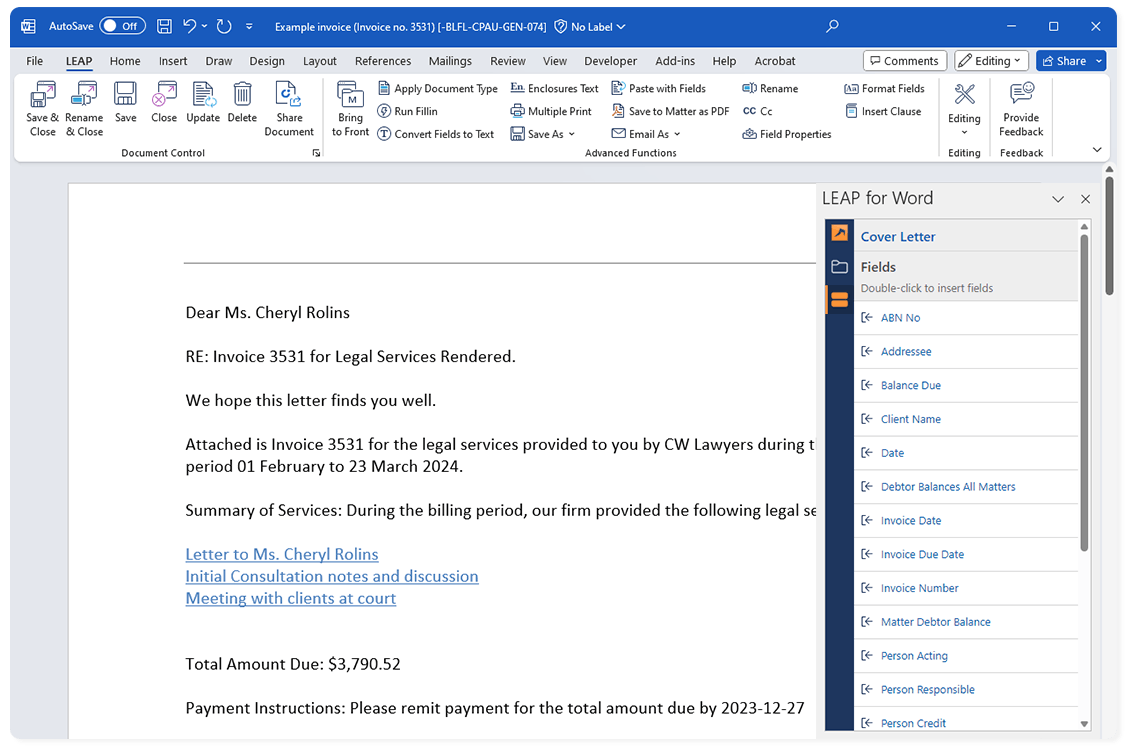Click the Delete trash icon
Viewport: 1134px width, 750px height.
click(242, 96)
